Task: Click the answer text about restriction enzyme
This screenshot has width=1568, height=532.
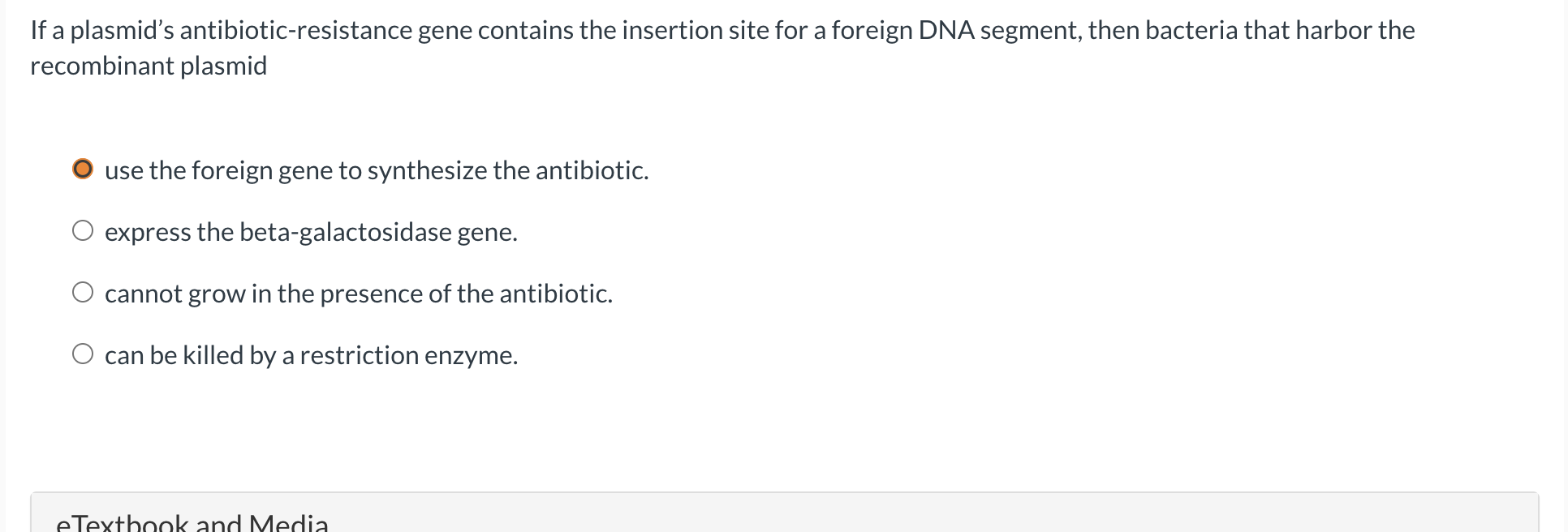Action: point(312,354)
